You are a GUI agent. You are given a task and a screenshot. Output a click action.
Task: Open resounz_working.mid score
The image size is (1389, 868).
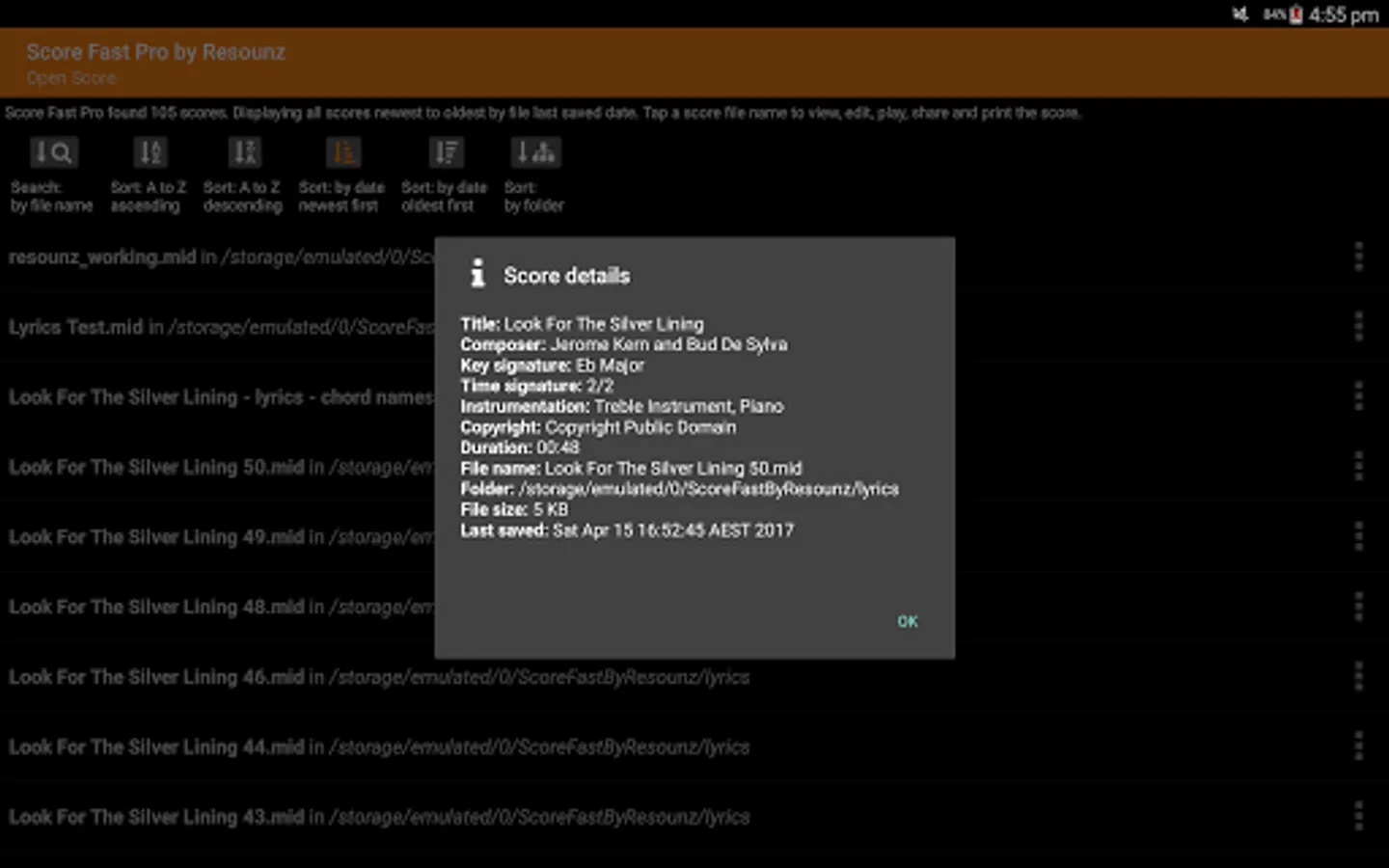(x=221, y=258)
